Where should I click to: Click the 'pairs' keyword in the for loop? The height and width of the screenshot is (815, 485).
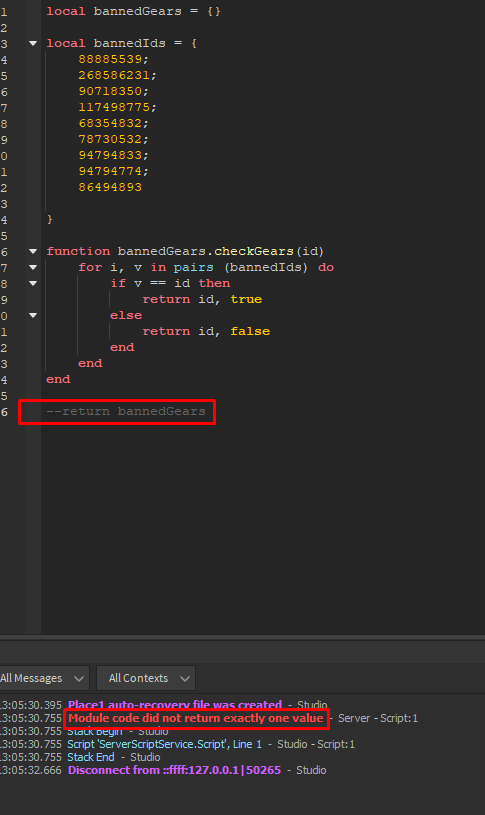click(x=193, y=268)
